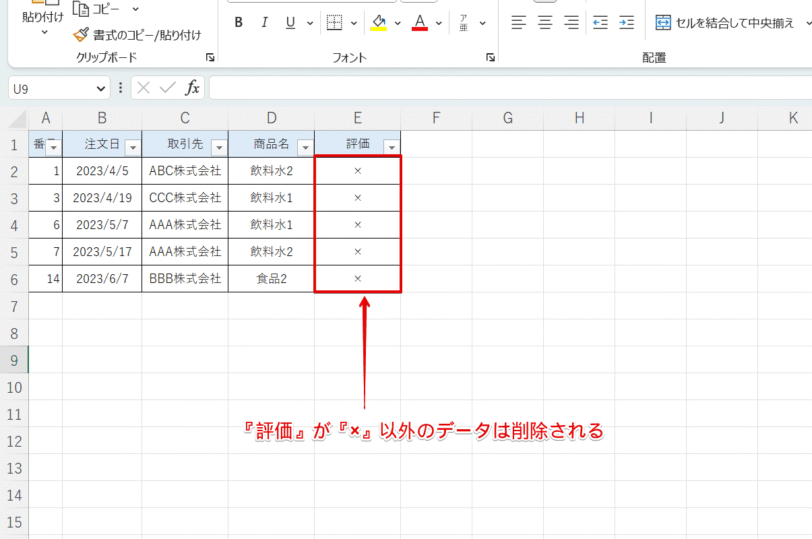Viewport: 812px width, 539px height.
Task: Select cell 食品2
Action: pyautogui.click(x=271, y=279)
